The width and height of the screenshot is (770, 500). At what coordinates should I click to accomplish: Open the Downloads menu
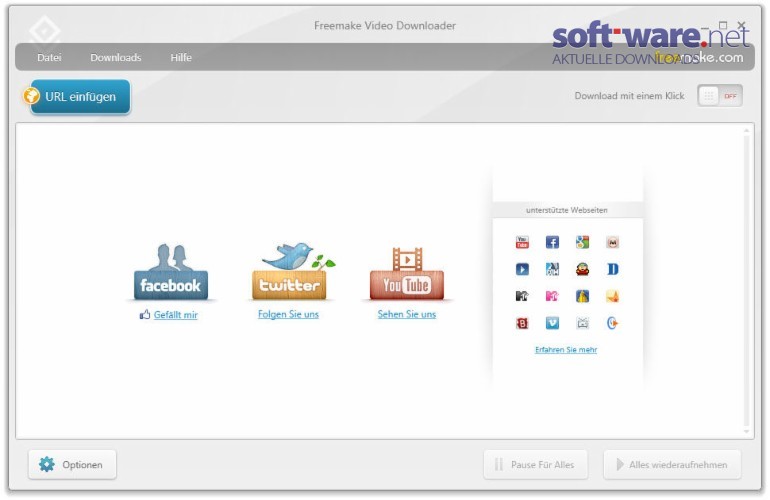115,57
